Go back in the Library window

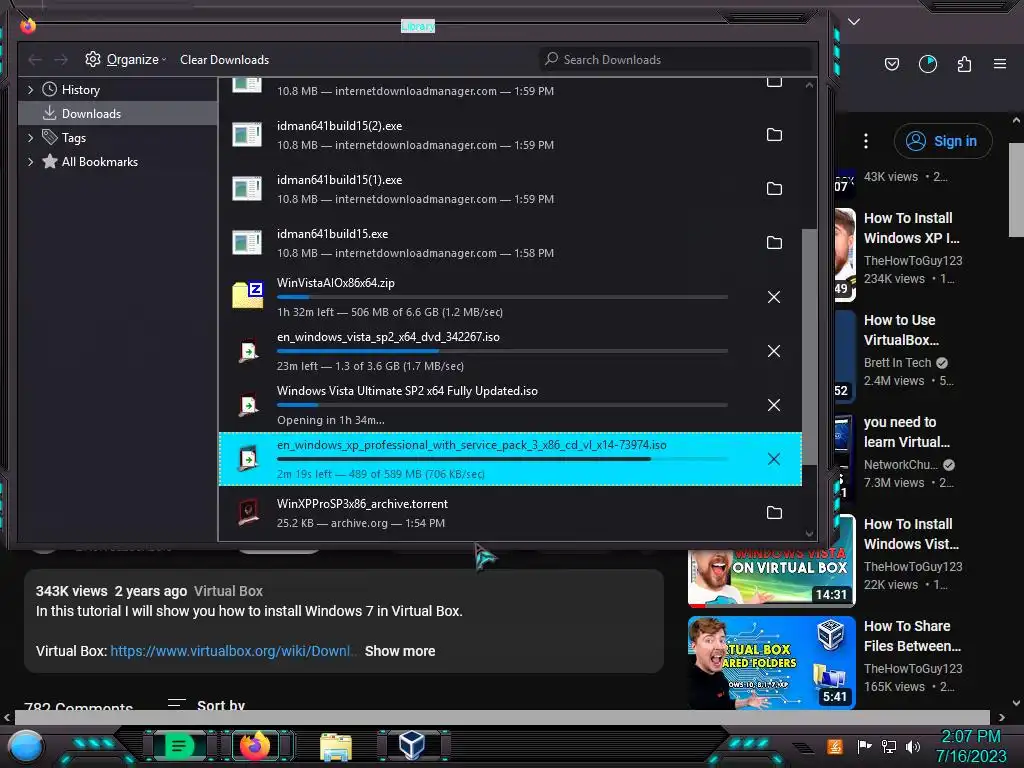tap(35, 60)
